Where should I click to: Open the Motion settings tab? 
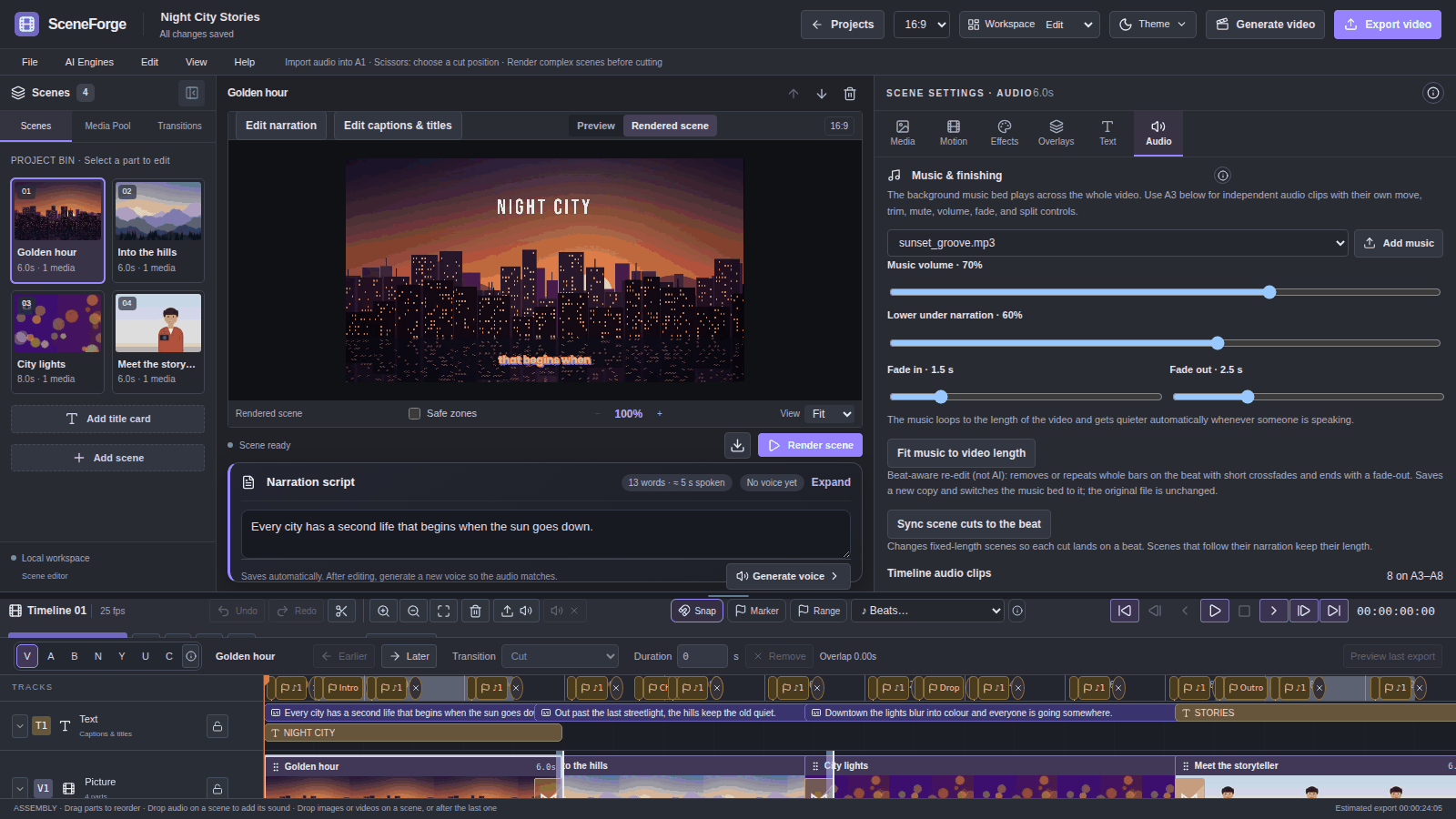pyautogui.click(x=954, y=133)
